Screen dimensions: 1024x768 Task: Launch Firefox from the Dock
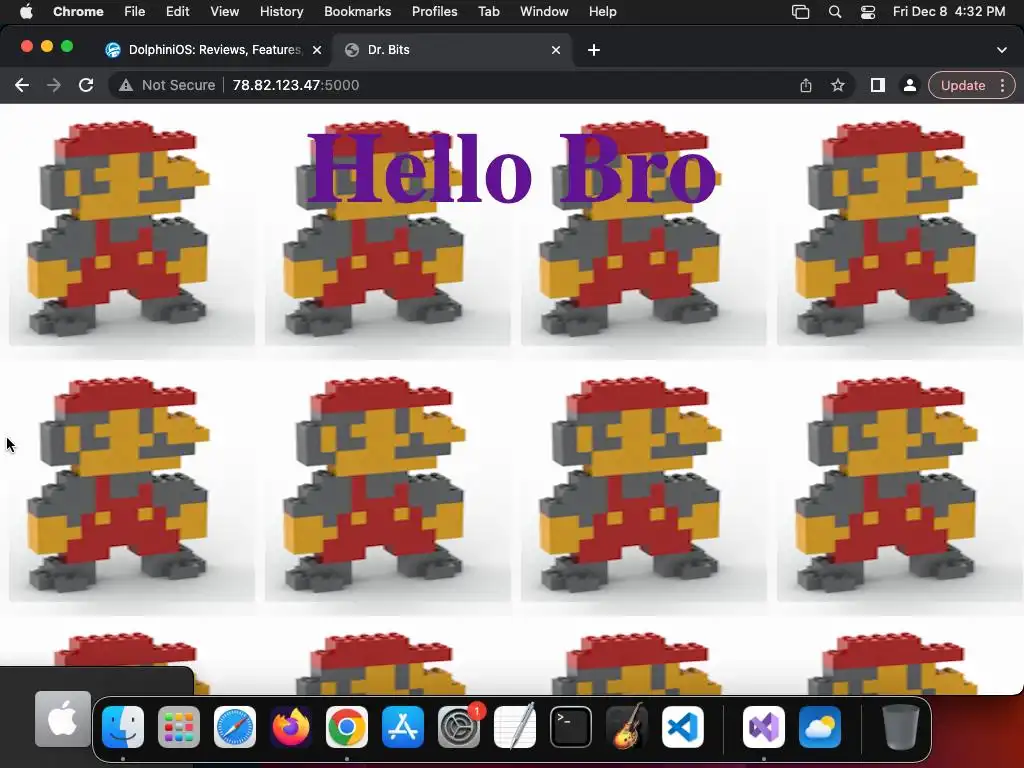point(291,727)
